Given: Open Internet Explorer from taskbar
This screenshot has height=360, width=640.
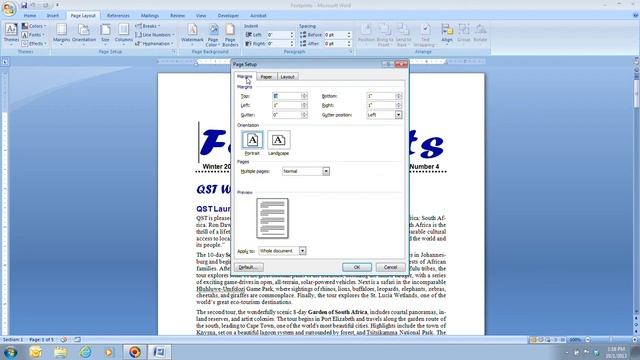Looking at the screenshot, I should 85,352.
